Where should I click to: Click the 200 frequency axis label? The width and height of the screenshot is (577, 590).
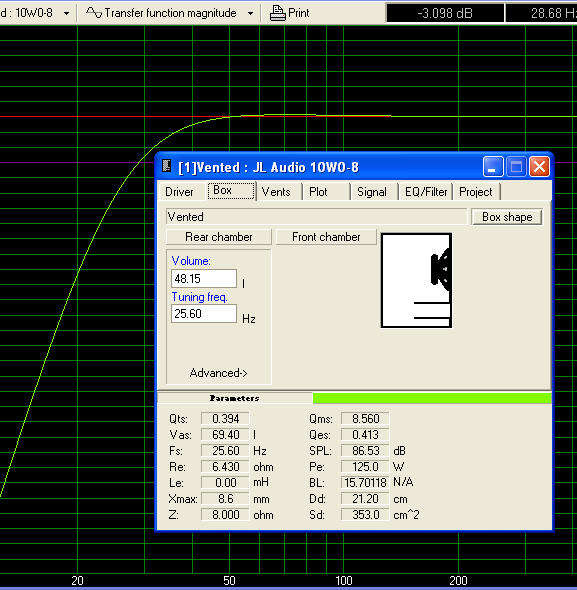coord(458,581)
